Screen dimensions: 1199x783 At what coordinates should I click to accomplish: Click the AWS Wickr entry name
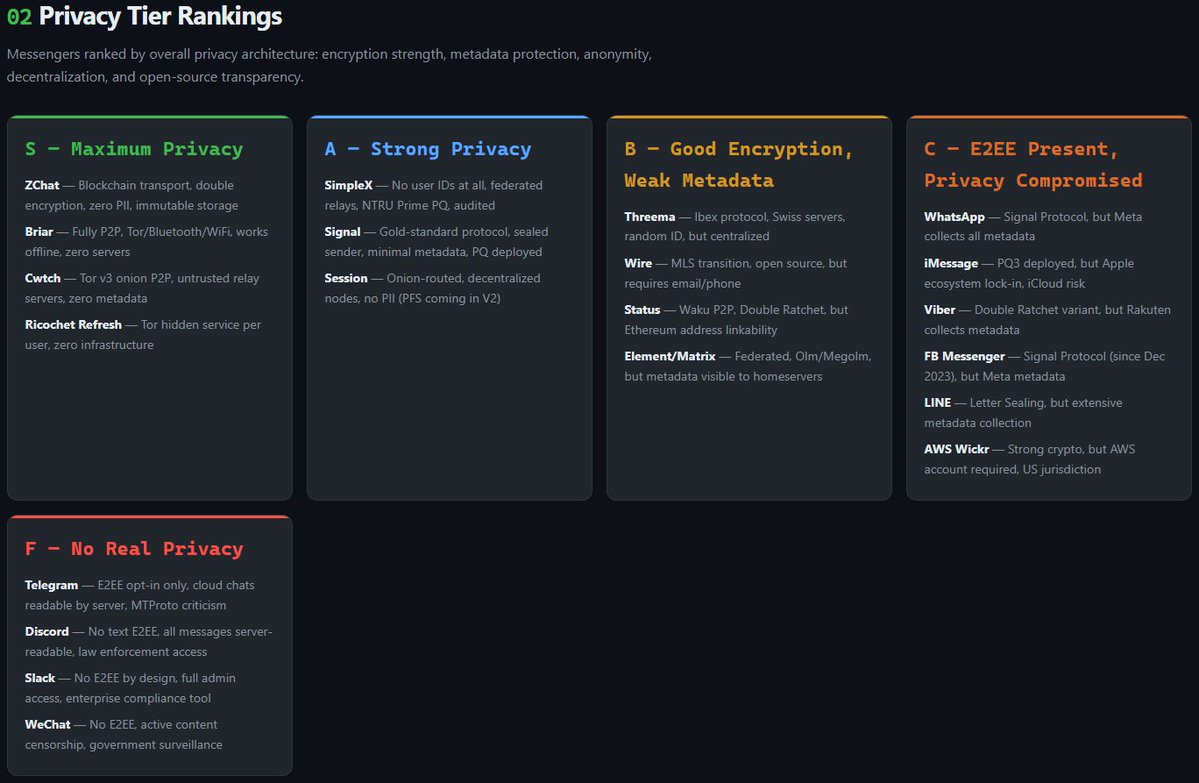coord(957,450)
